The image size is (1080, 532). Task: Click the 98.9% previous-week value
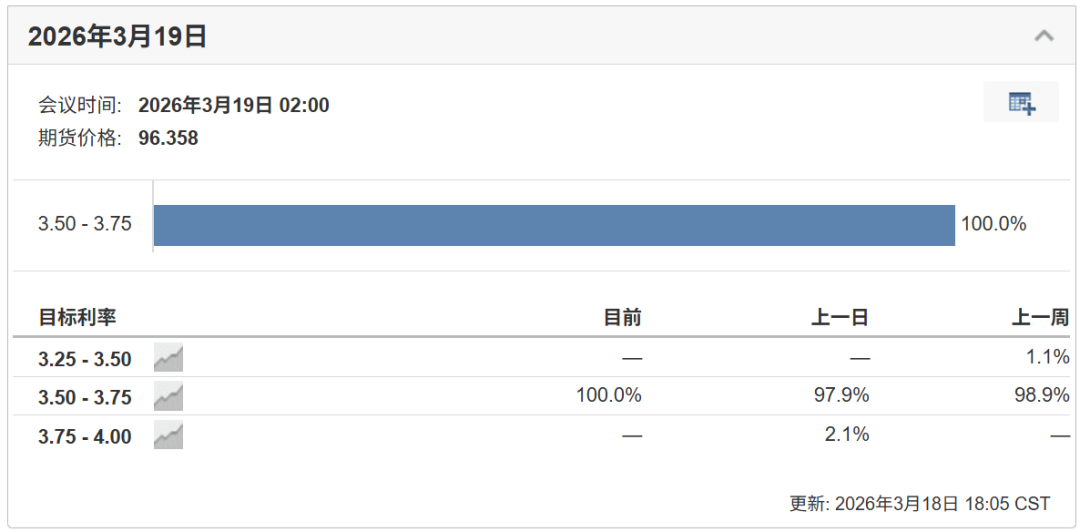(1041, 396)
